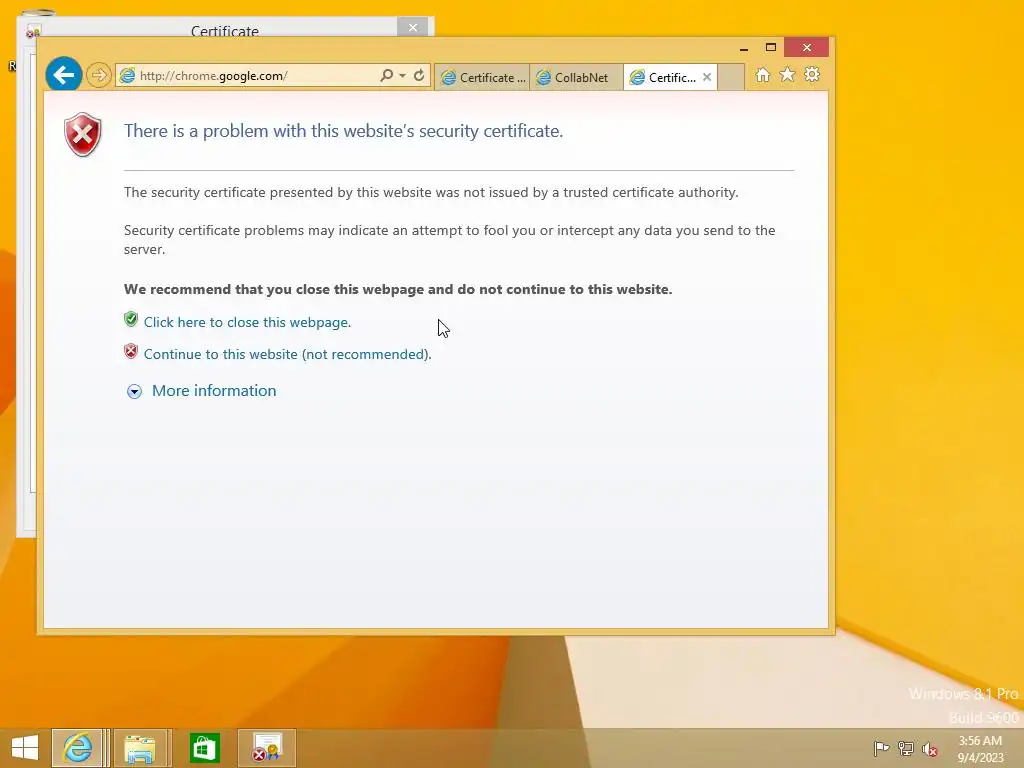Maximize the Internet Explorer window
The width and height of the screenshot is (1024, 768).
pos(771,48)
